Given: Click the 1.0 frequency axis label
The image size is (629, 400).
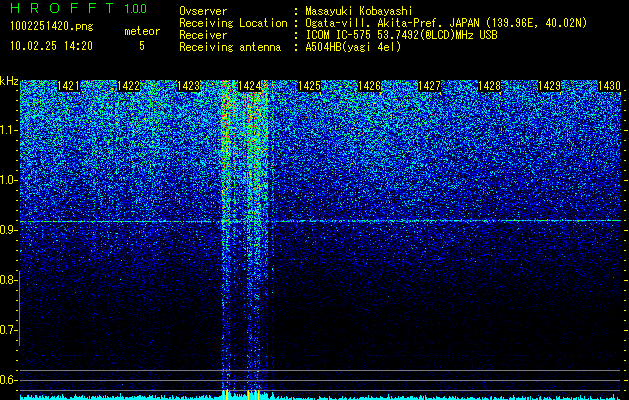Looking at the screenshot, I should pyautogui.click(x=8, y=180).
